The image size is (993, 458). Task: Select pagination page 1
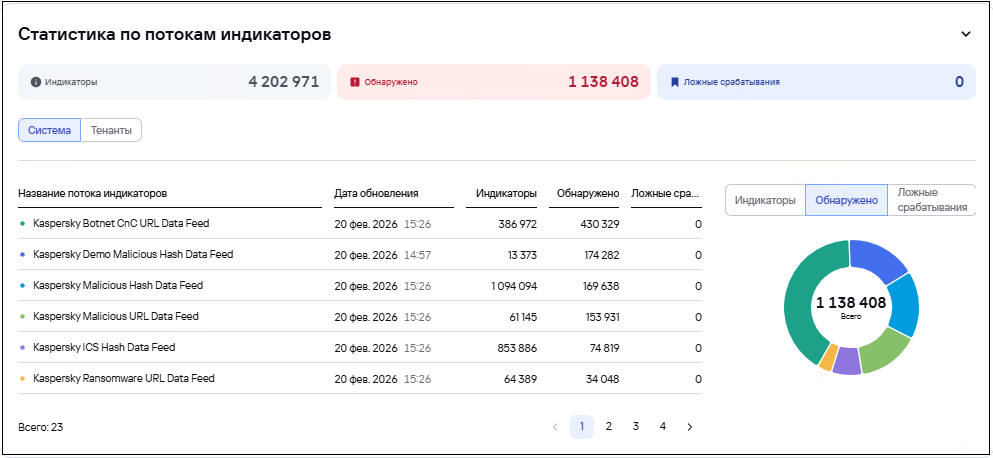582,427
